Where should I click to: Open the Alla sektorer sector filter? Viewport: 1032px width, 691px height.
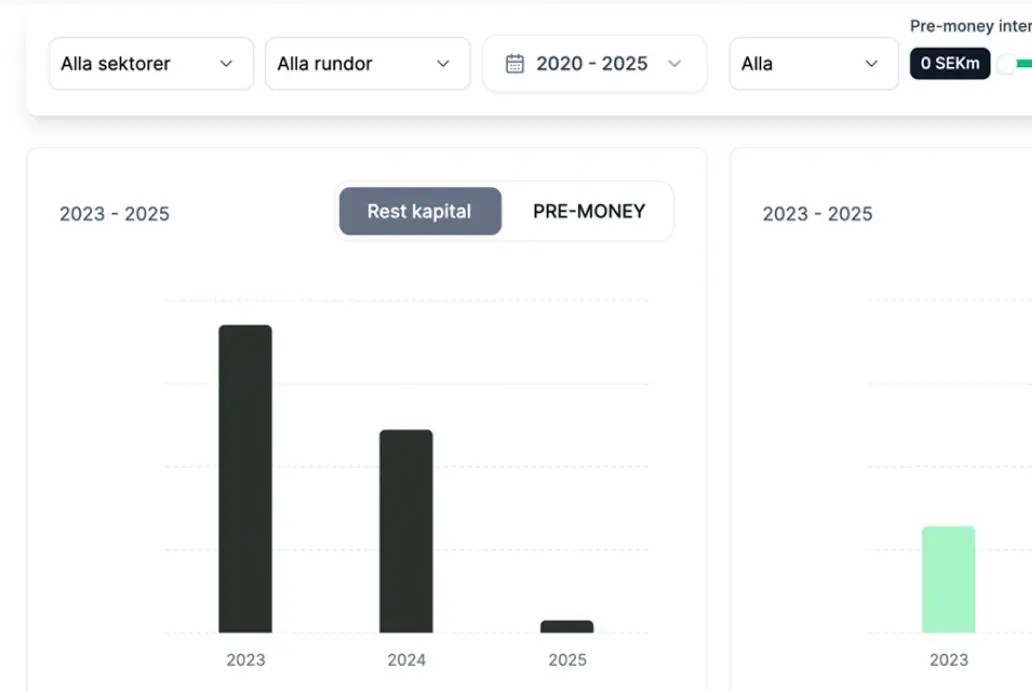(x=150, y=64)
